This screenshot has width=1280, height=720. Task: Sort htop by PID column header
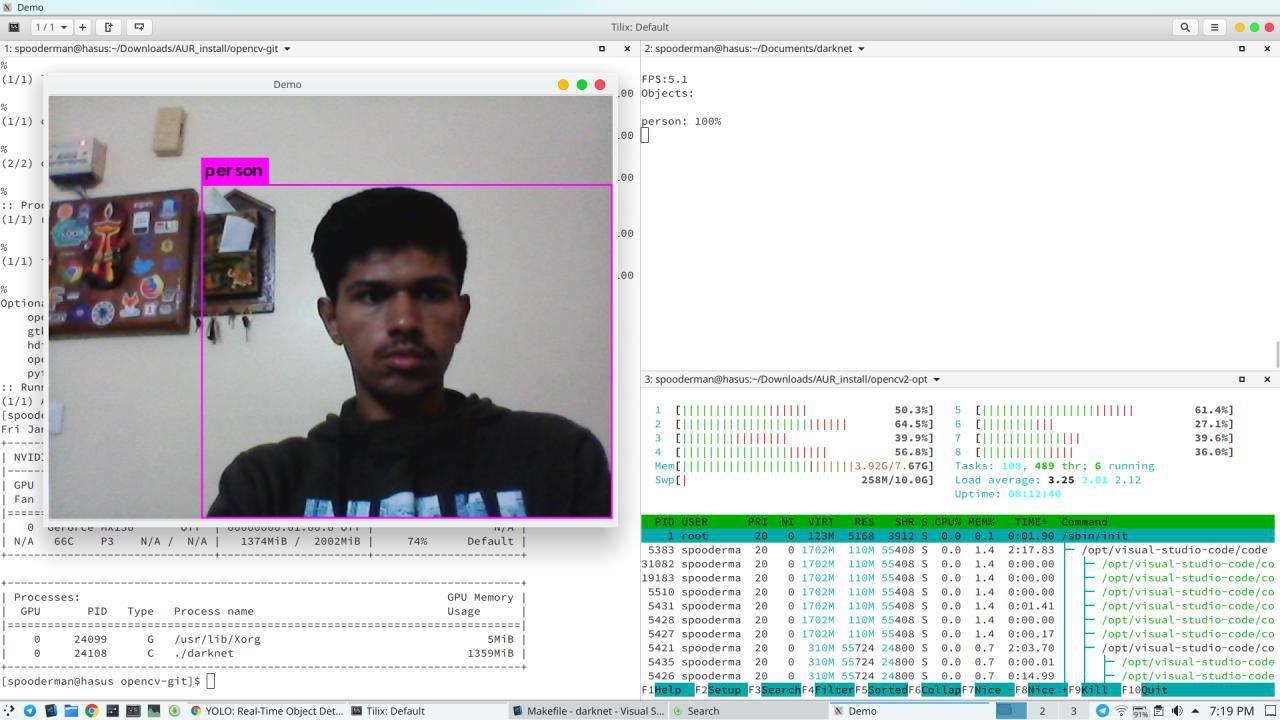click(664, 522)
